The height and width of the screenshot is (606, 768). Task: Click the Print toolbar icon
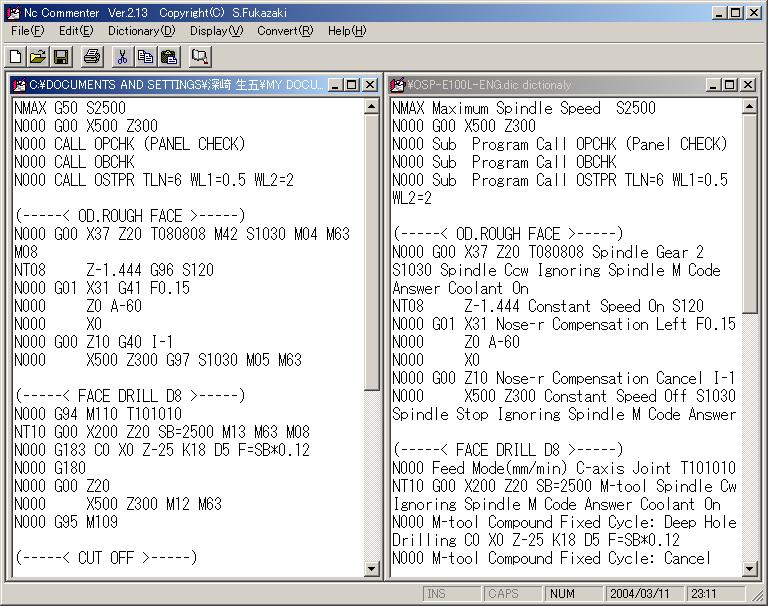point(92,57)
